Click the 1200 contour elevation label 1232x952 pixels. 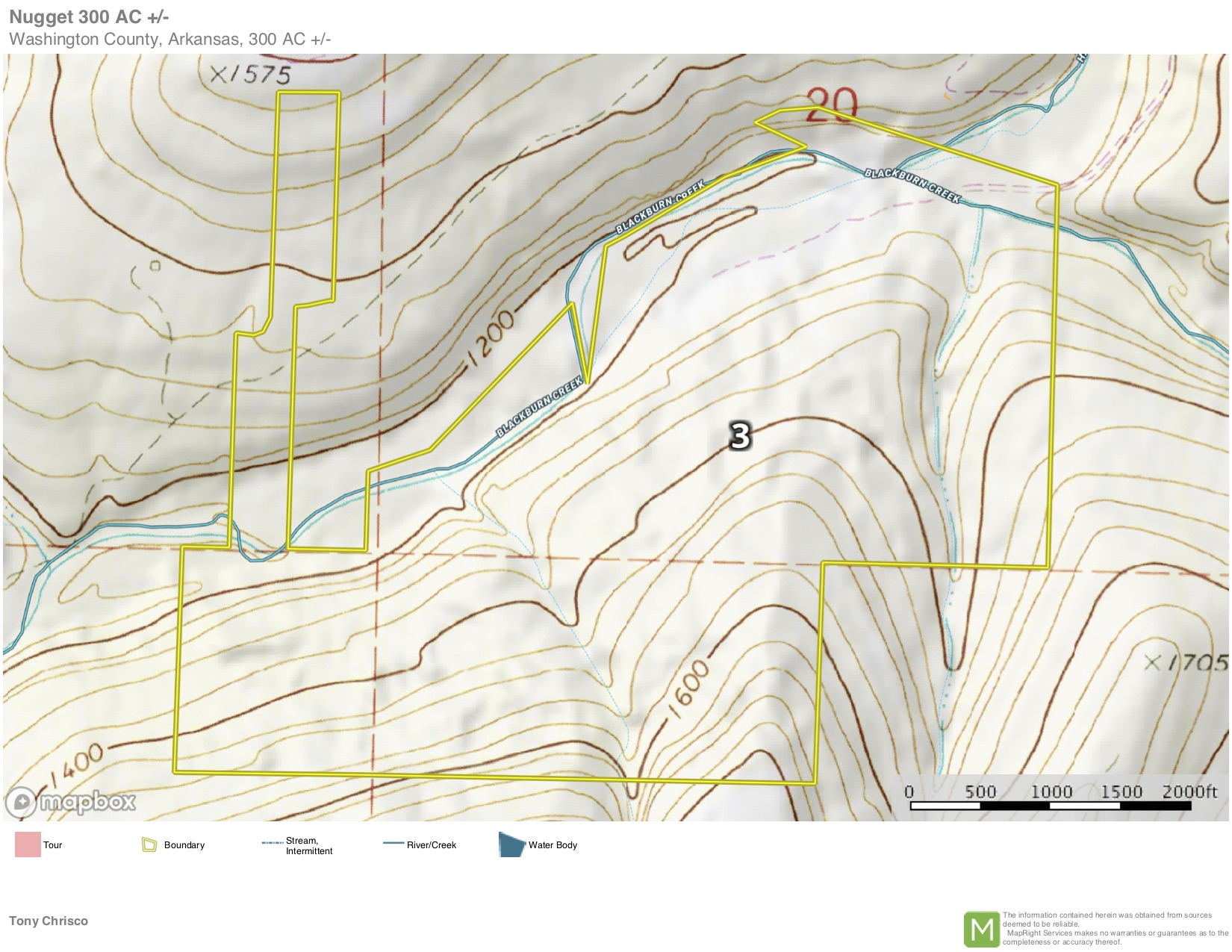pyautogui.click(x=493, y=340)
